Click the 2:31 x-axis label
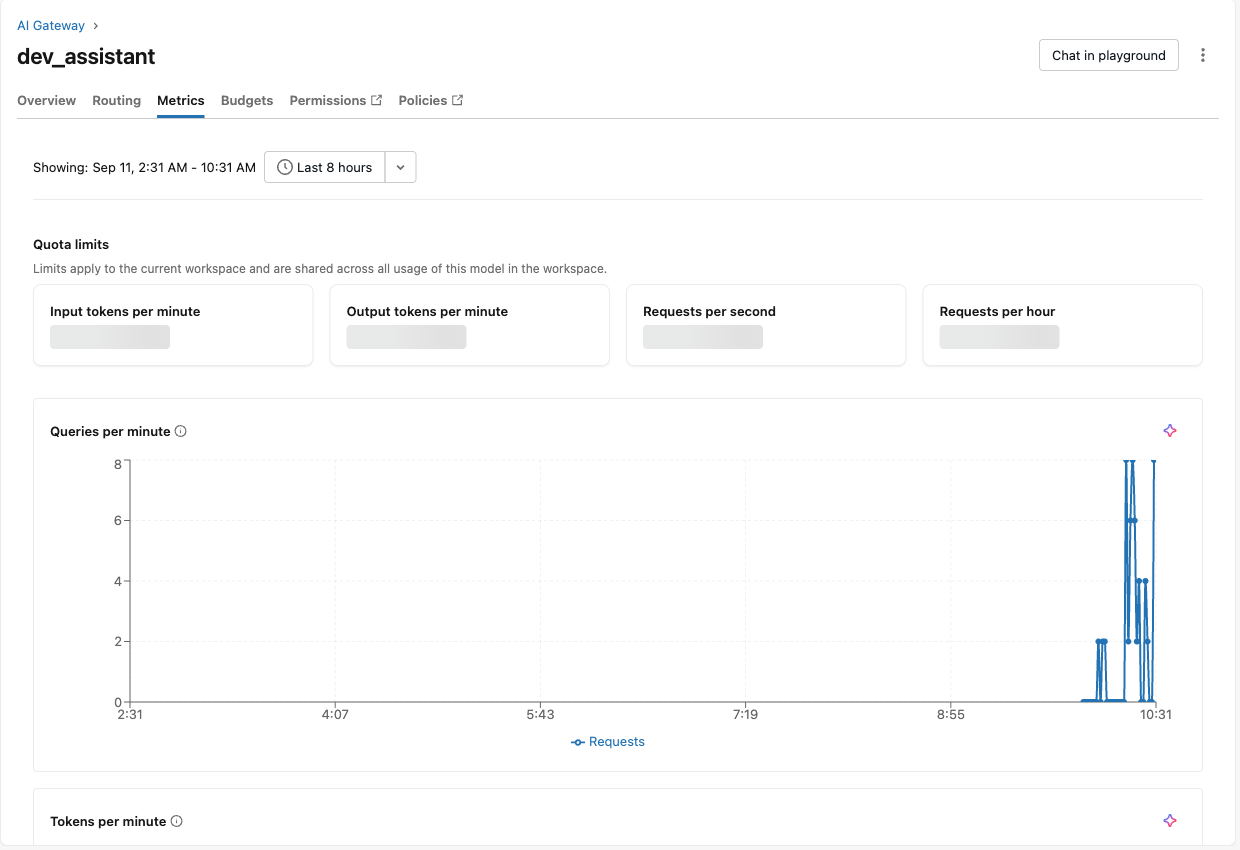Image resolution: width=1240 pixels, height=850 pixels. 131,714
